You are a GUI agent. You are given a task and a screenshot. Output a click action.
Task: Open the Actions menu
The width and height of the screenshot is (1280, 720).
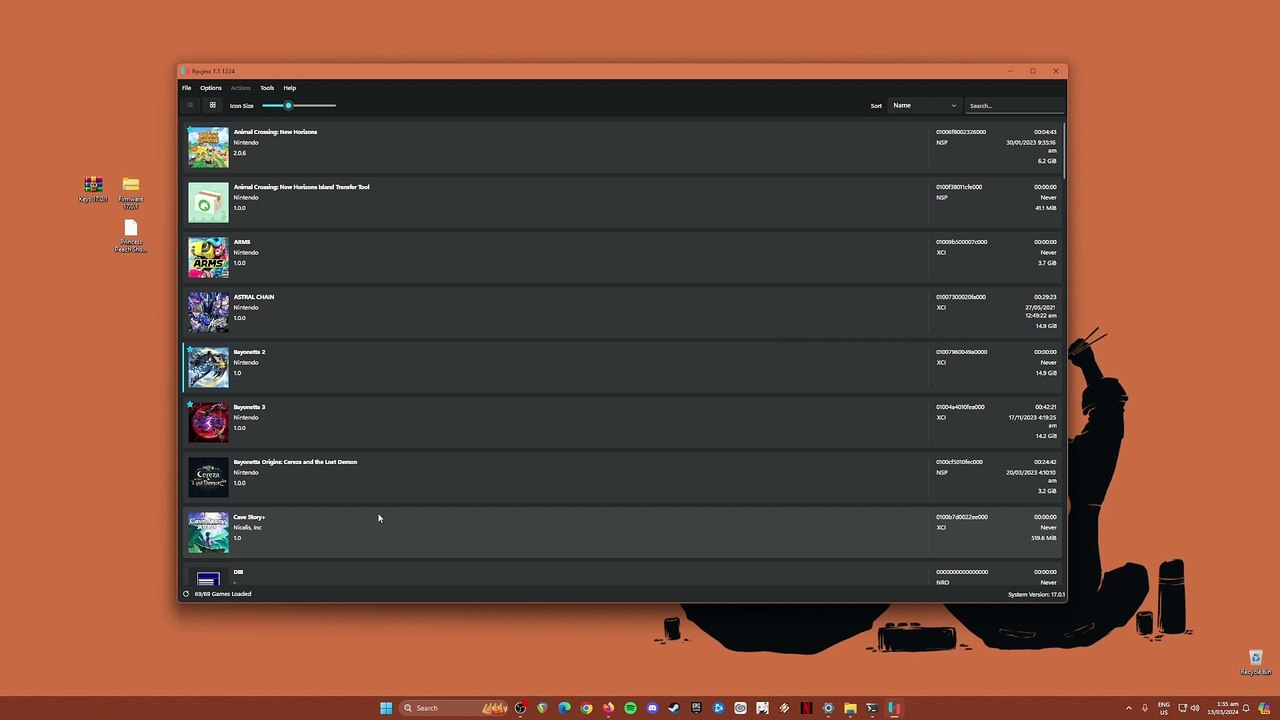tap(241, 88)
